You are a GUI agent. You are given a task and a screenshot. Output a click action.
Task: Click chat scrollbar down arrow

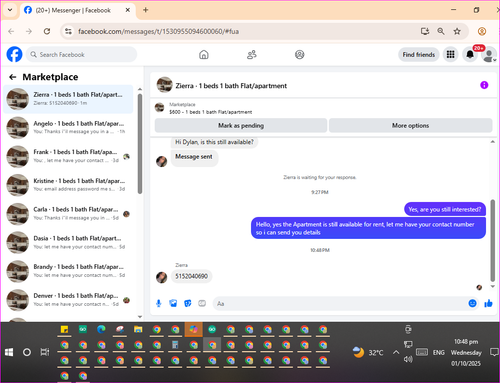pos(492,286)
